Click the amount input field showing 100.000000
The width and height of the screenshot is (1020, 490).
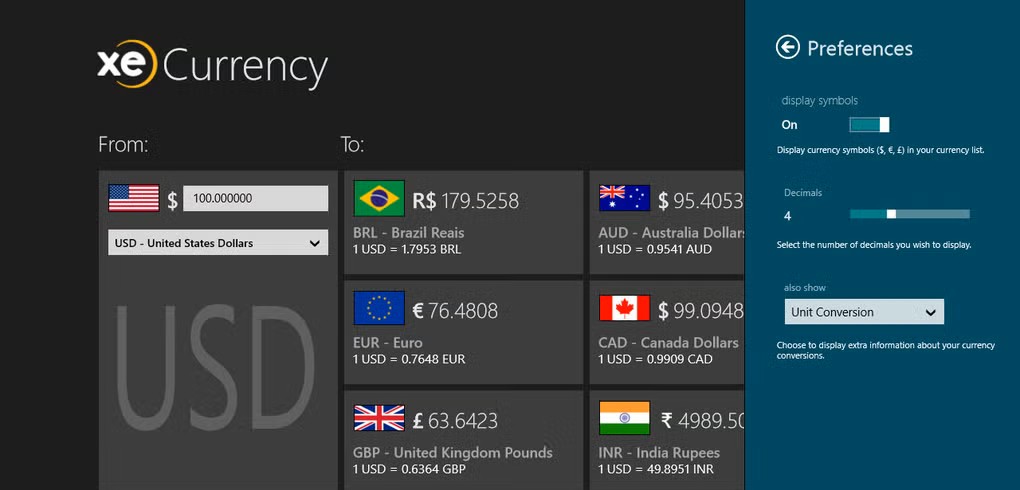(x=255, y=198)
